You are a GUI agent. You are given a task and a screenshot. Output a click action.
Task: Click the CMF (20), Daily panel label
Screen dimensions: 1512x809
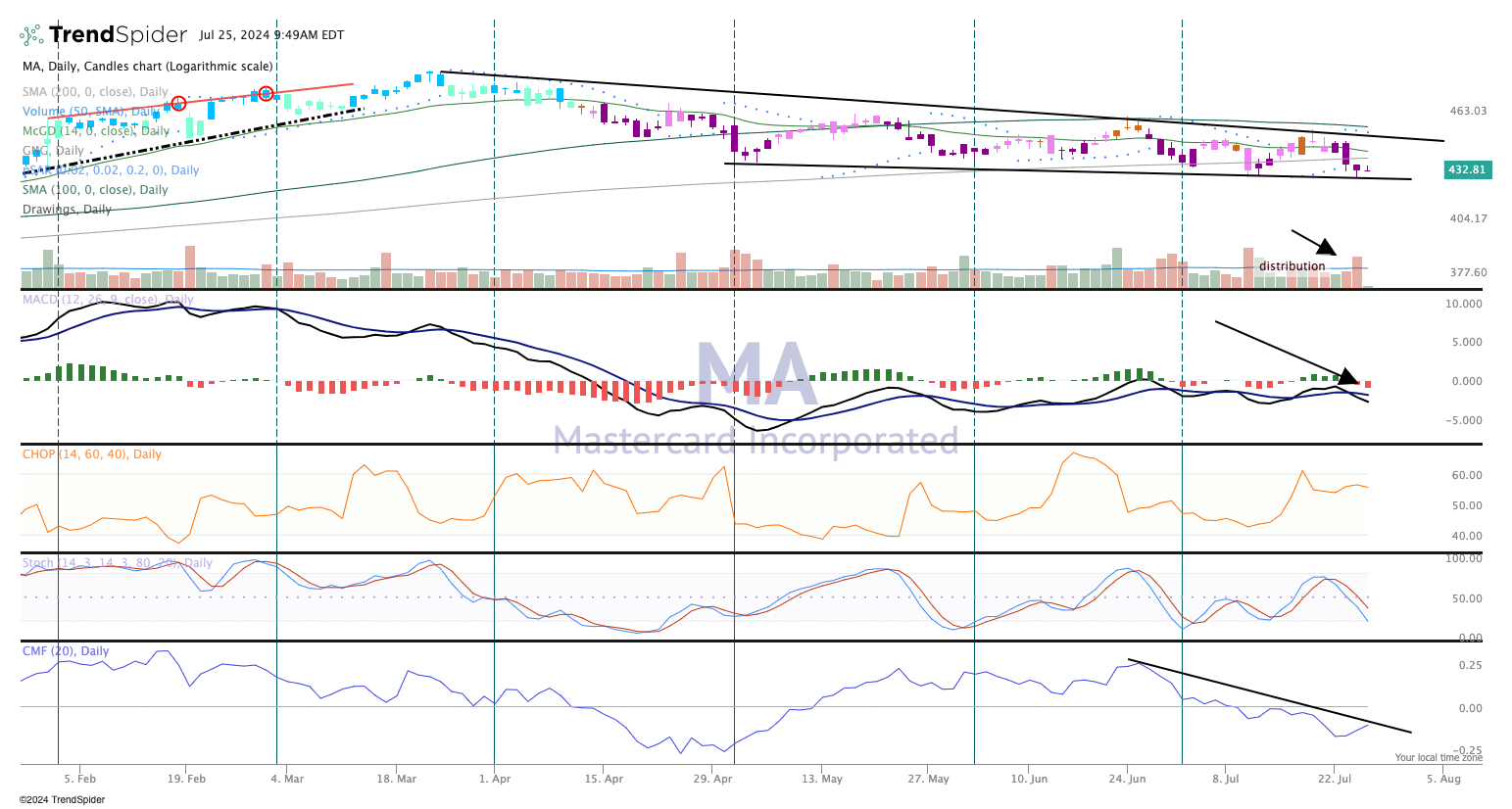coord(66,651)
